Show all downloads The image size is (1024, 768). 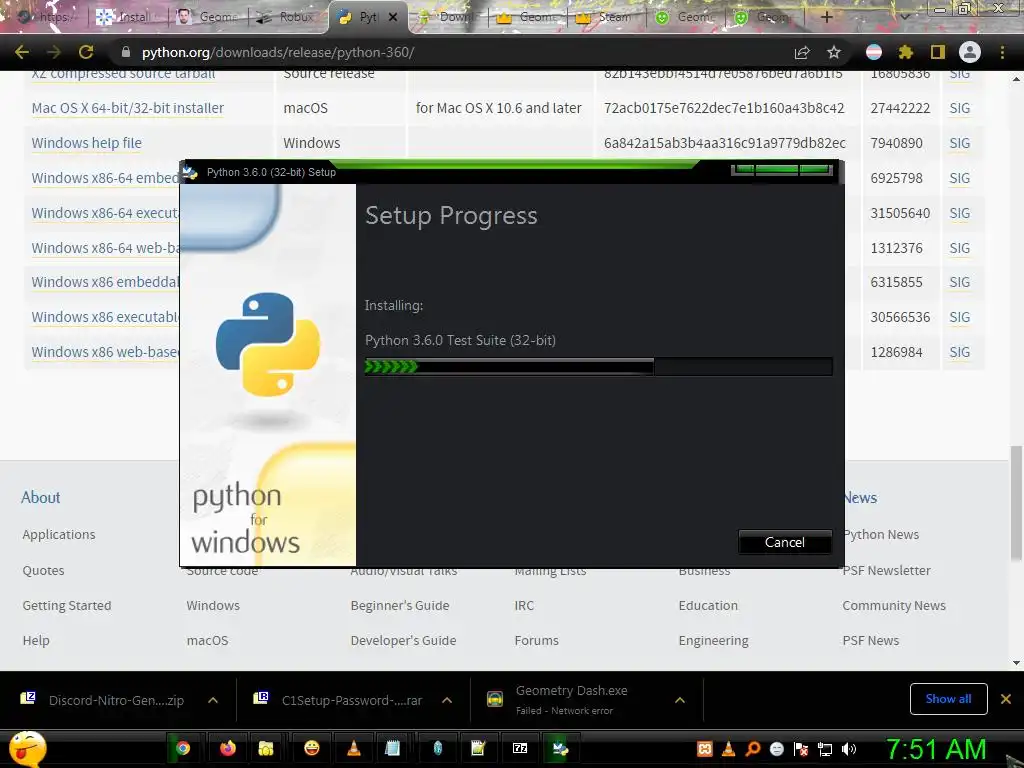tap(948, 699)
